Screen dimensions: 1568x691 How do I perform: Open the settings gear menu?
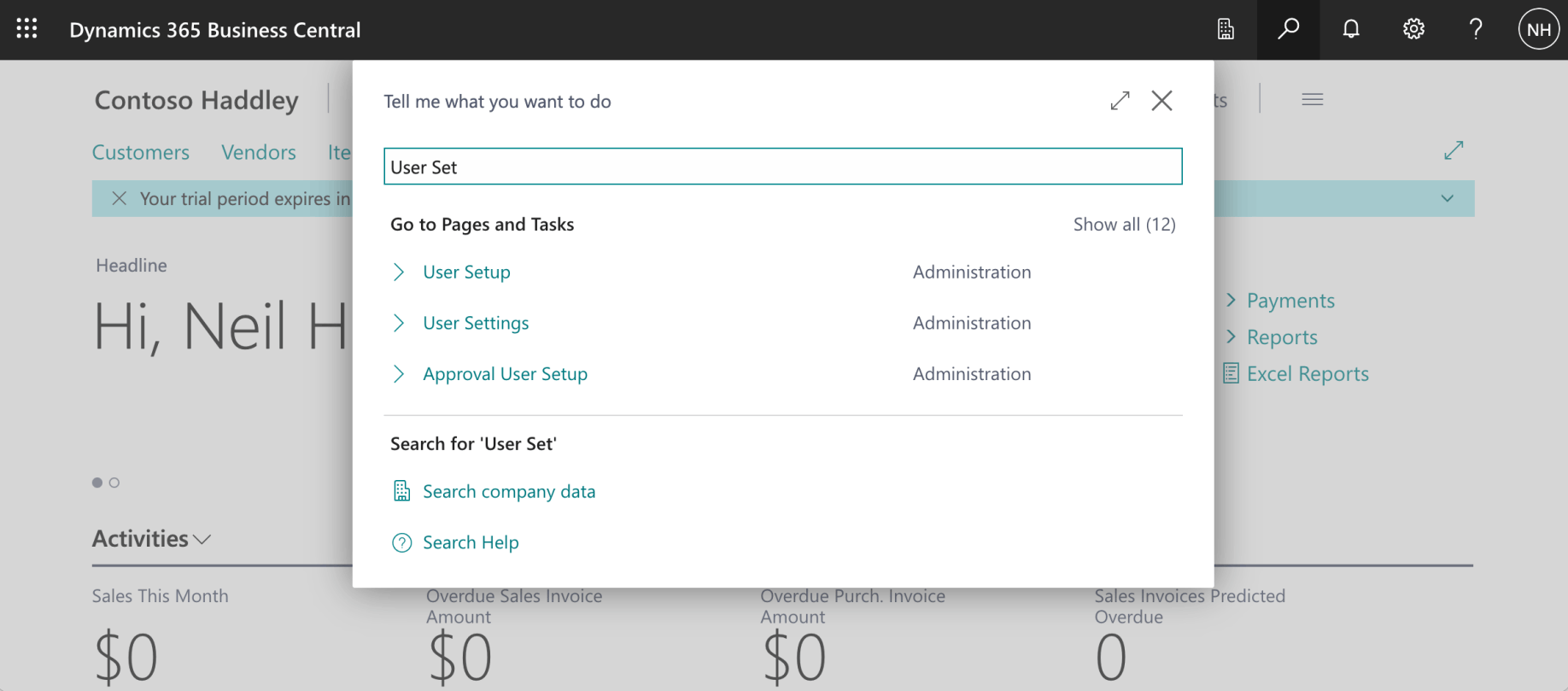point(1413,29)
